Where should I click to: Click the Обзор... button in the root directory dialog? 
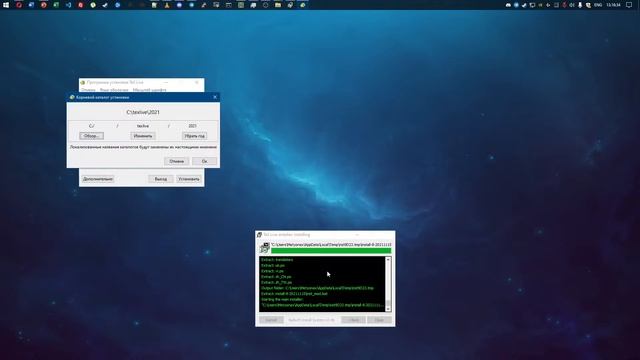pyautogui.click(x=91, y=136)
